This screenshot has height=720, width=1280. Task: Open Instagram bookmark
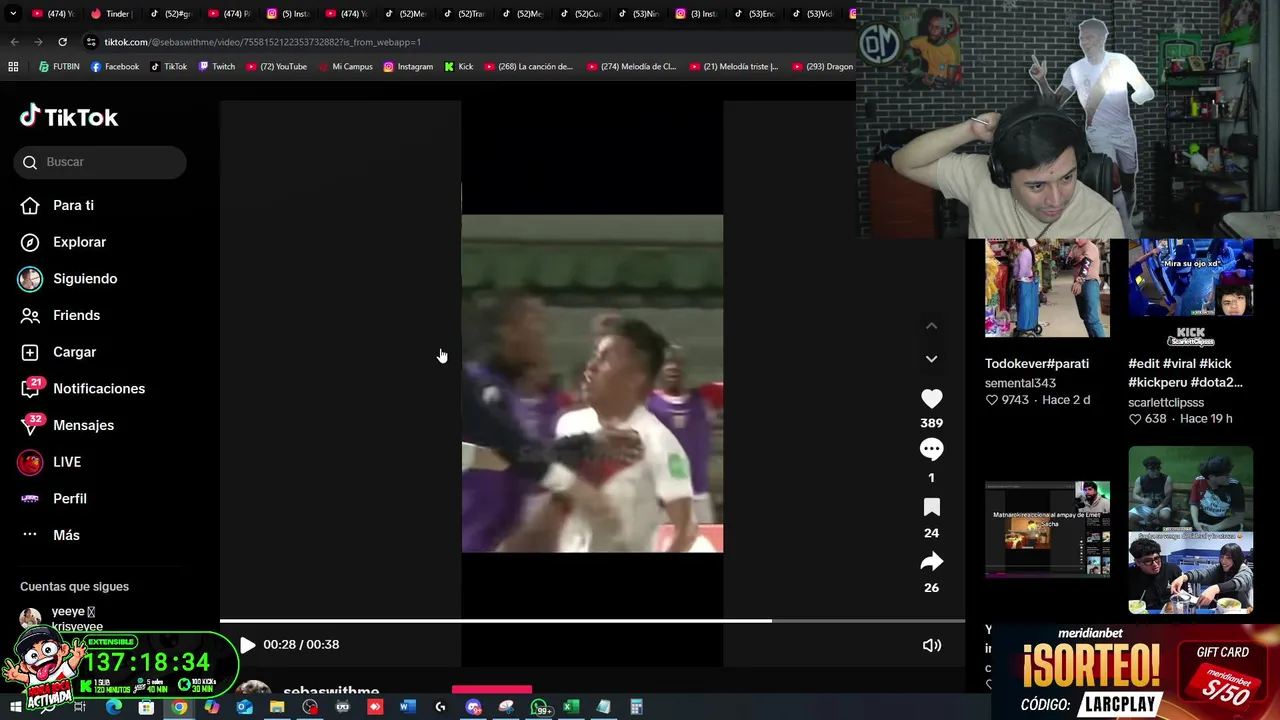(x=408, y=67)
